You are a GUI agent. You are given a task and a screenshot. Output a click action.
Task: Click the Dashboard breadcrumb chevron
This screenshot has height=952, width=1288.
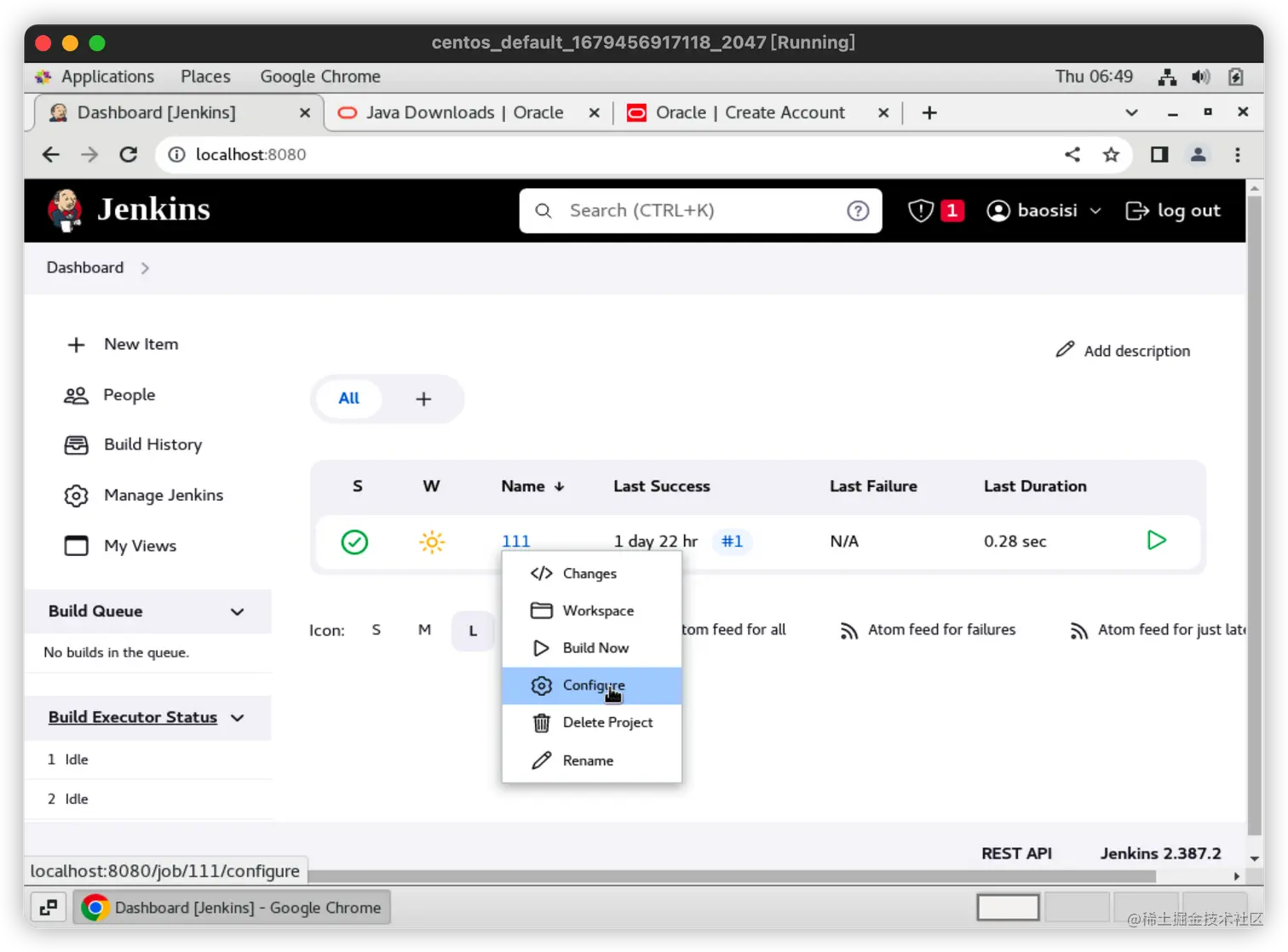(x=145, y=268)
